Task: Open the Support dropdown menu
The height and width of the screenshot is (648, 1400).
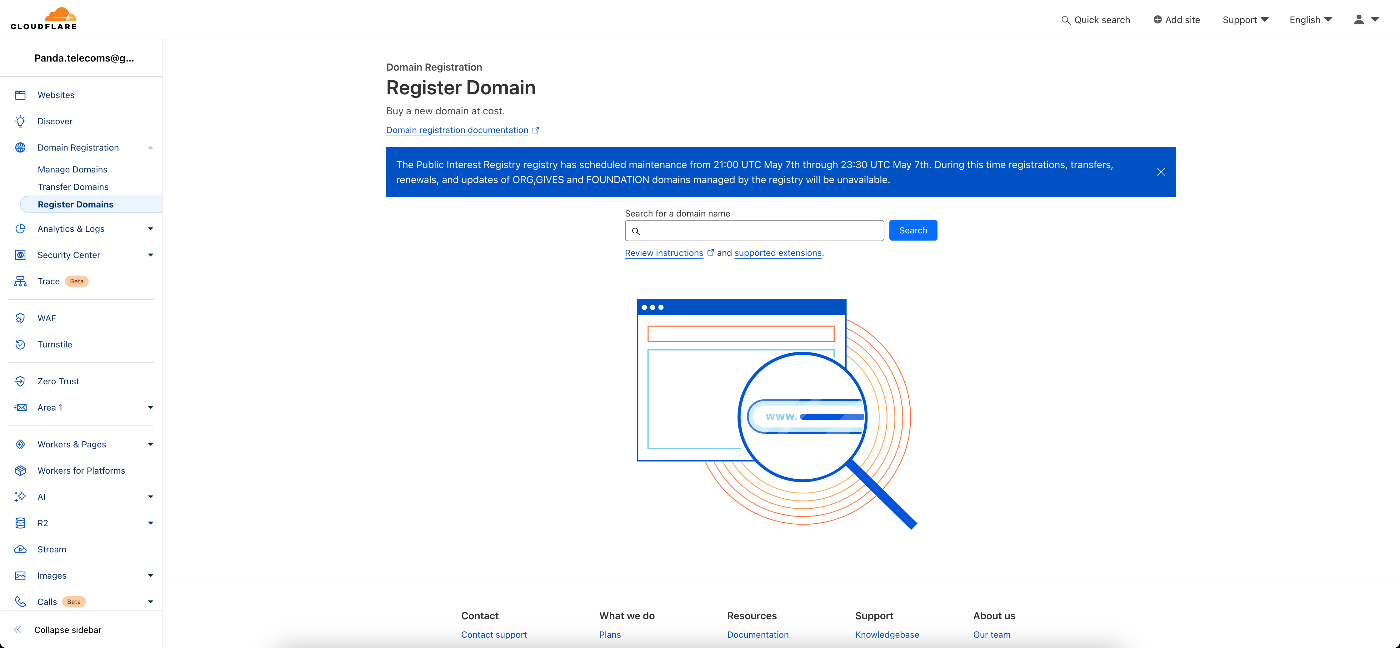Action: pyautogui.click(x=1245, y=20)
